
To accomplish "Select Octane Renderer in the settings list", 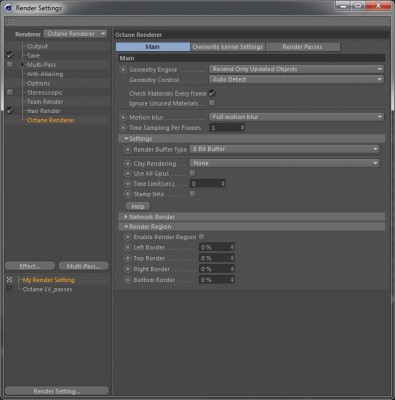I will [51, 120].
